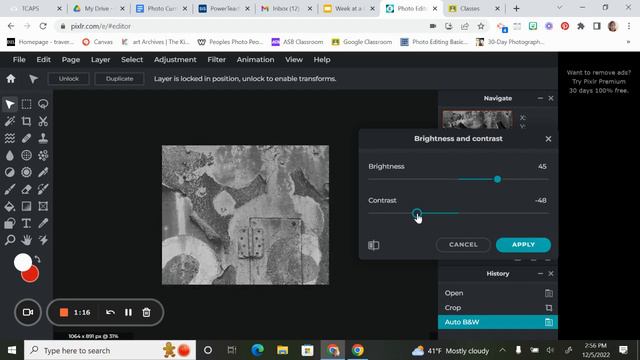Image resolution: width=640 pixels, height=360 pixels.
Task: Select the Brush draw tool
Action: click(10, 189)
